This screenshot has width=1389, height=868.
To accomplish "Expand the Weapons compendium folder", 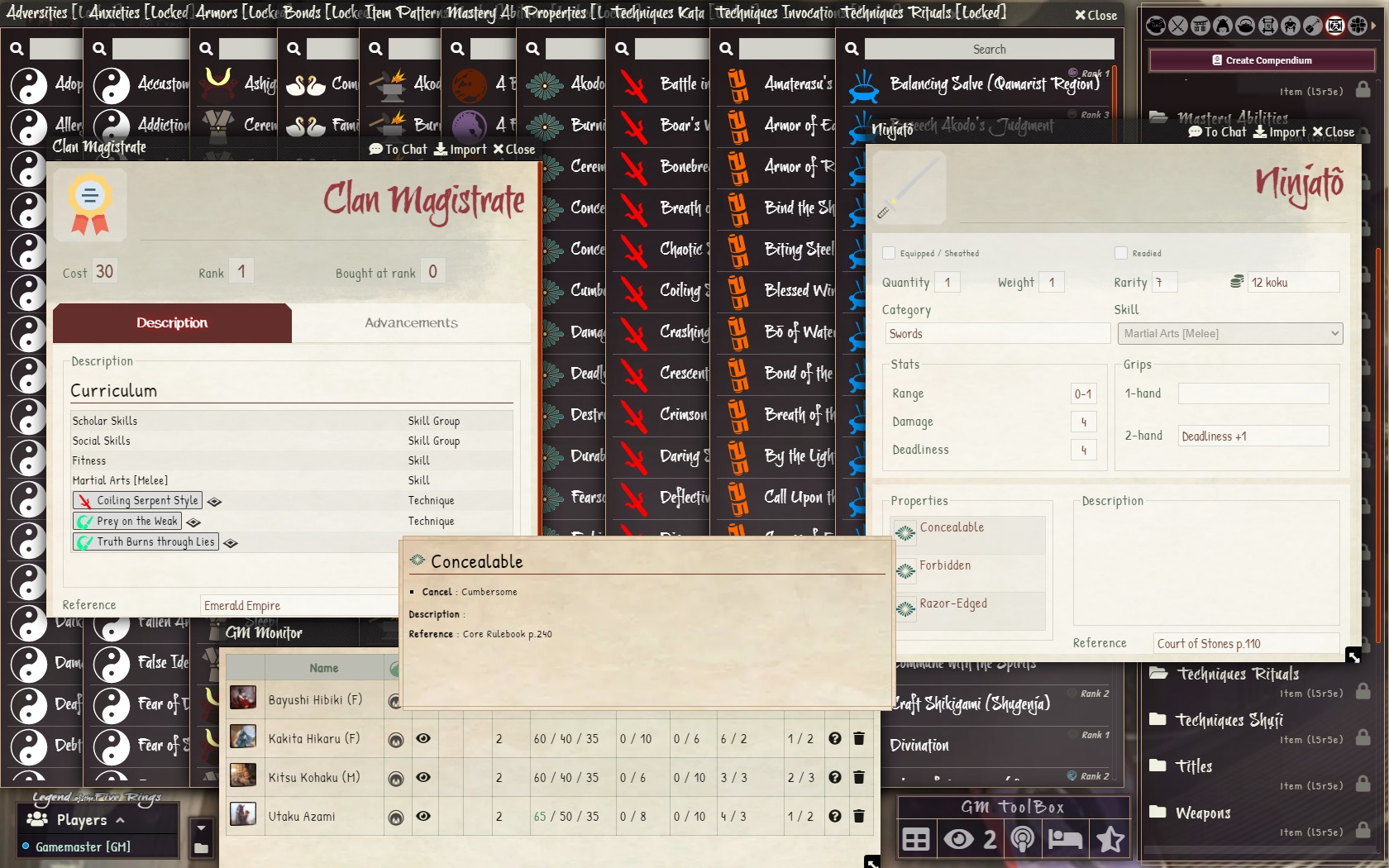I will [x=1203, y=813].
